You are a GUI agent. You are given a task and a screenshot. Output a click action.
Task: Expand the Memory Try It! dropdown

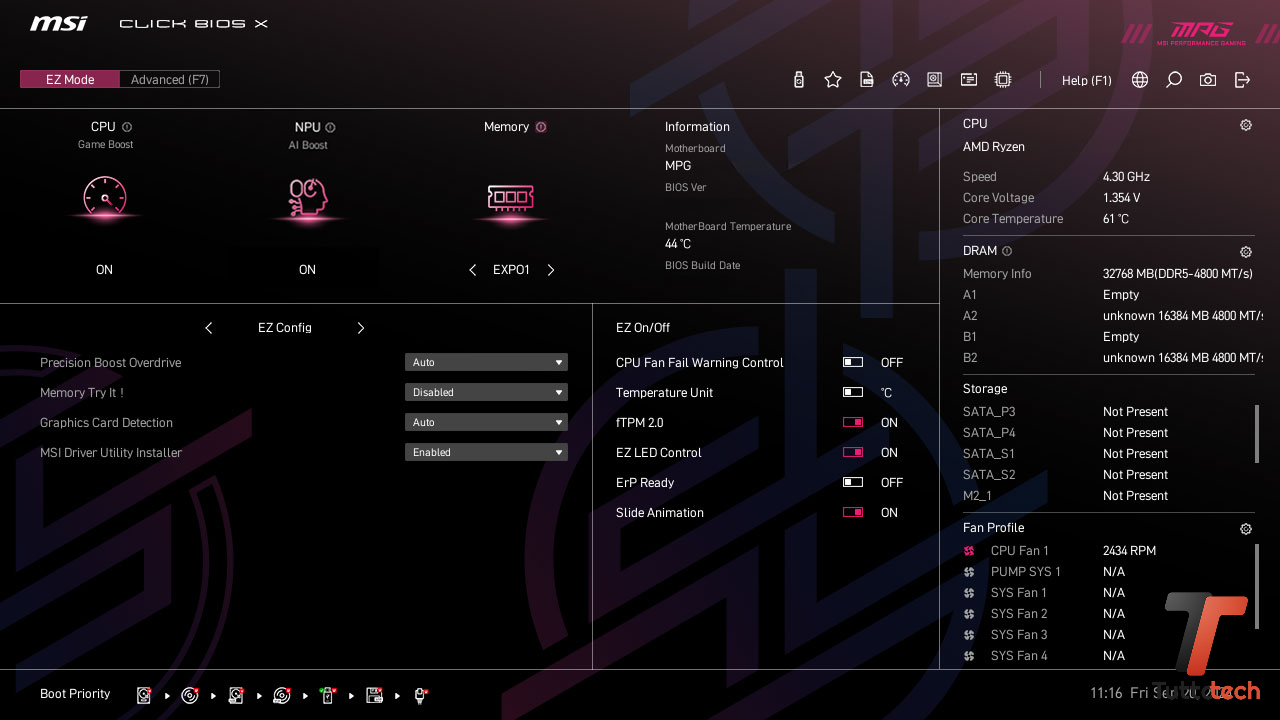point(486,393)
